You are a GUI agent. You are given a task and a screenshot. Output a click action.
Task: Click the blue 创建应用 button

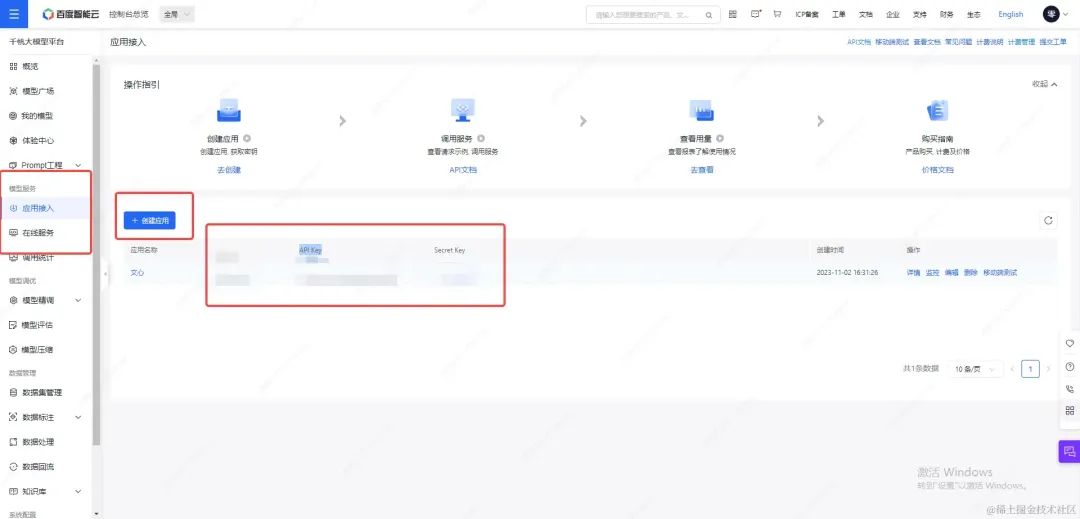click(x=149, y=220)
